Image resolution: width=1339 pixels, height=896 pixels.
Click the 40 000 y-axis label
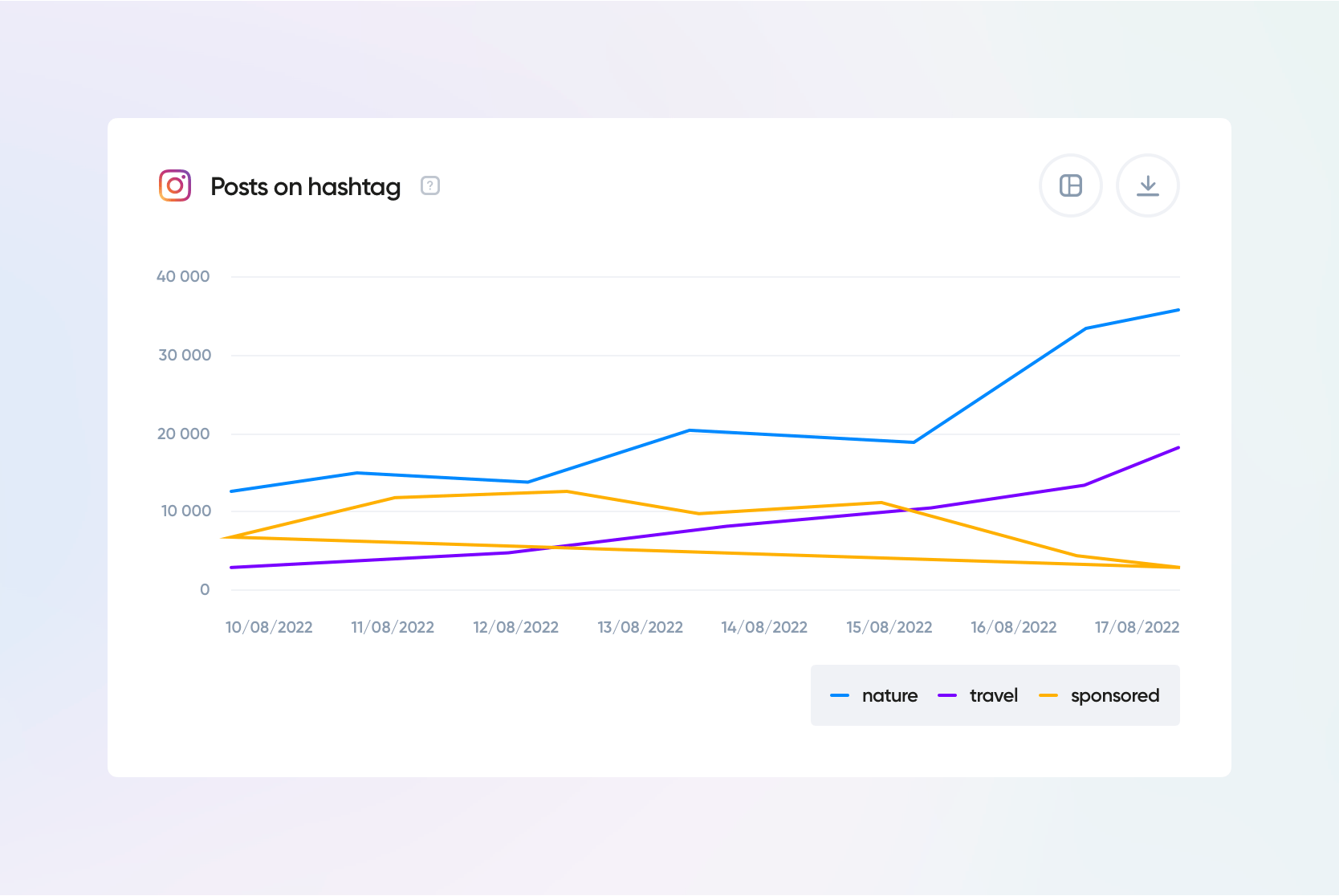click(x=183, y=276)
